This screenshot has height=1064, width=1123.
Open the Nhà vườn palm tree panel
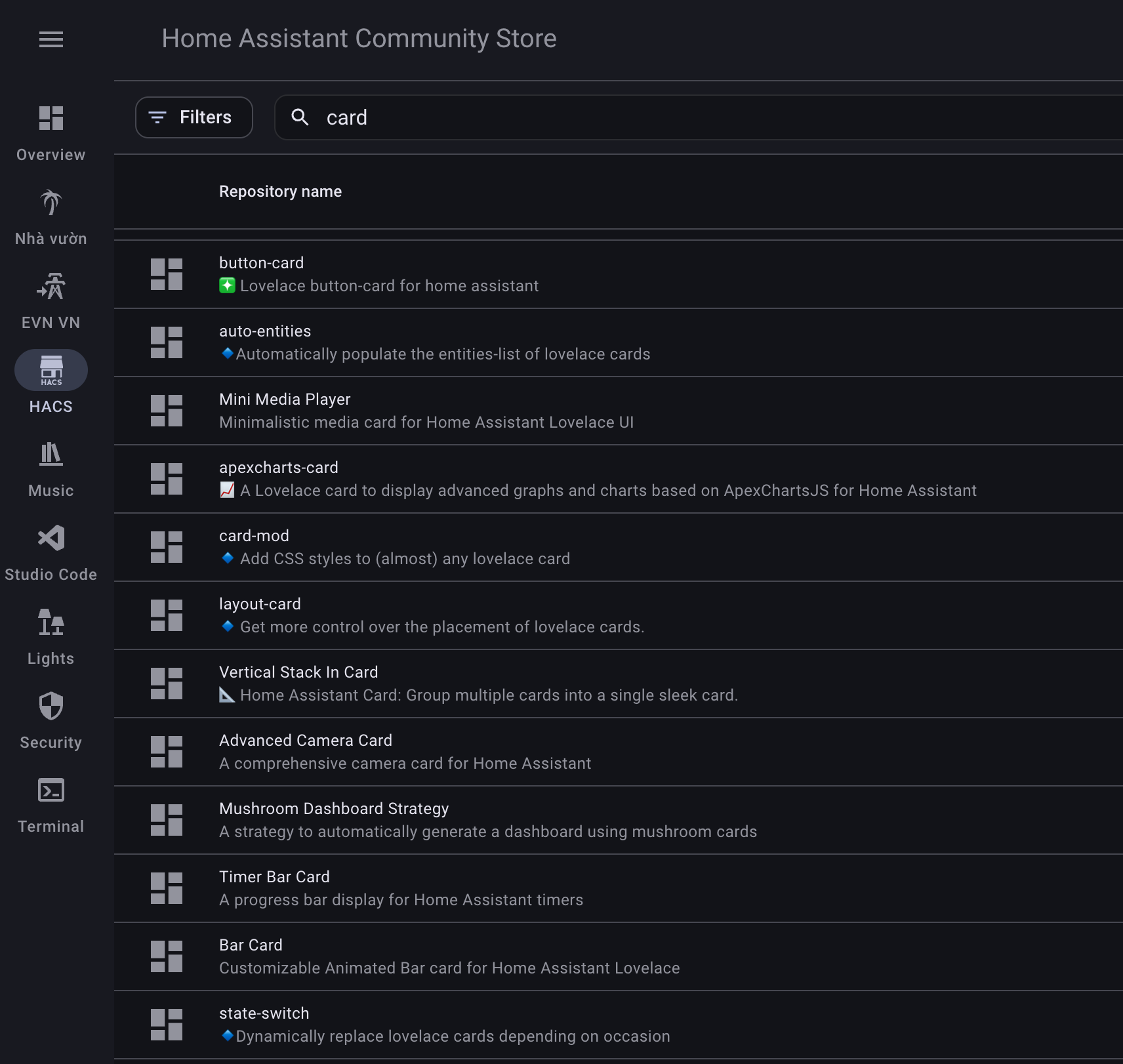click(51, 203)
